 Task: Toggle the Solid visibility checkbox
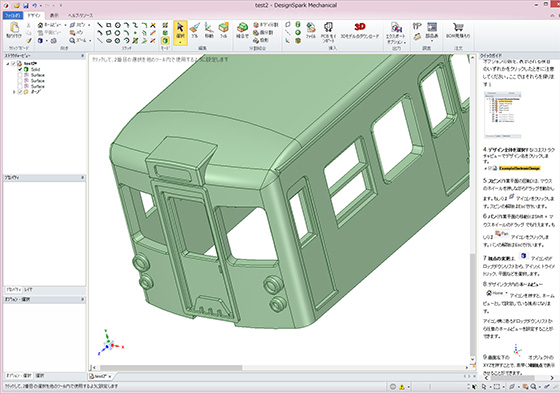coord(20,69)
